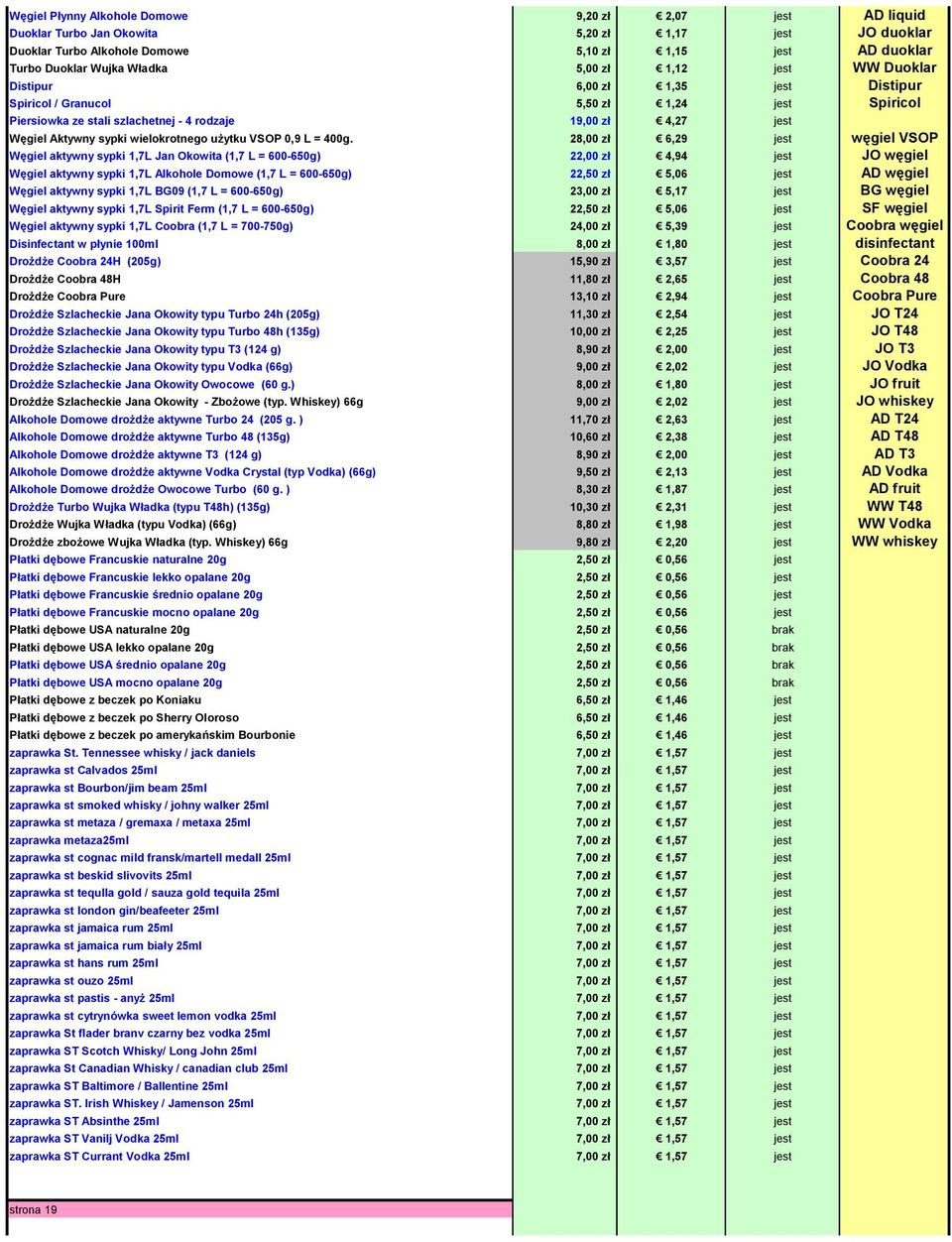Select 'zaprawka st beskid slivovits 25ml'
The height and width of the screenshot is (1242, 952).
[x=100, y=876]
